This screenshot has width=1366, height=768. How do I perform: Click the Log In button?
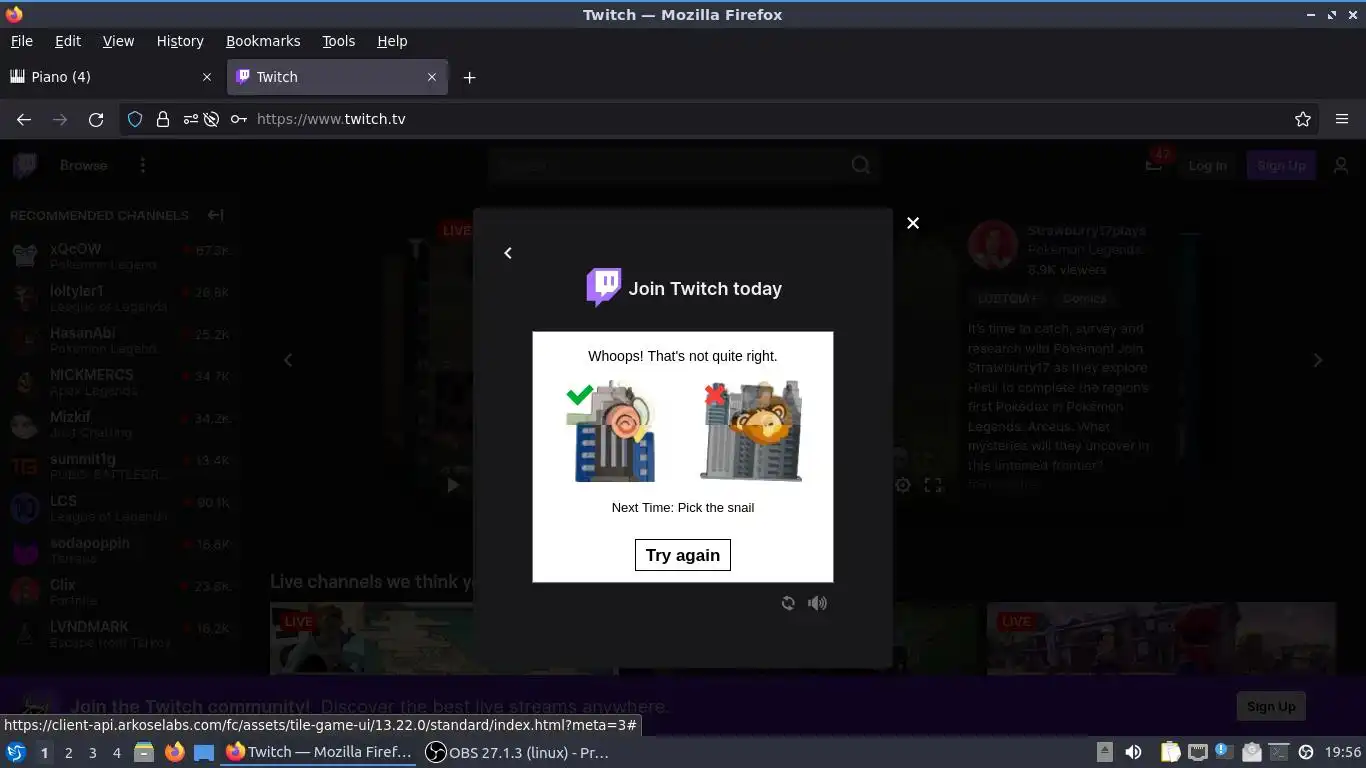click(x=1207, y=166)
